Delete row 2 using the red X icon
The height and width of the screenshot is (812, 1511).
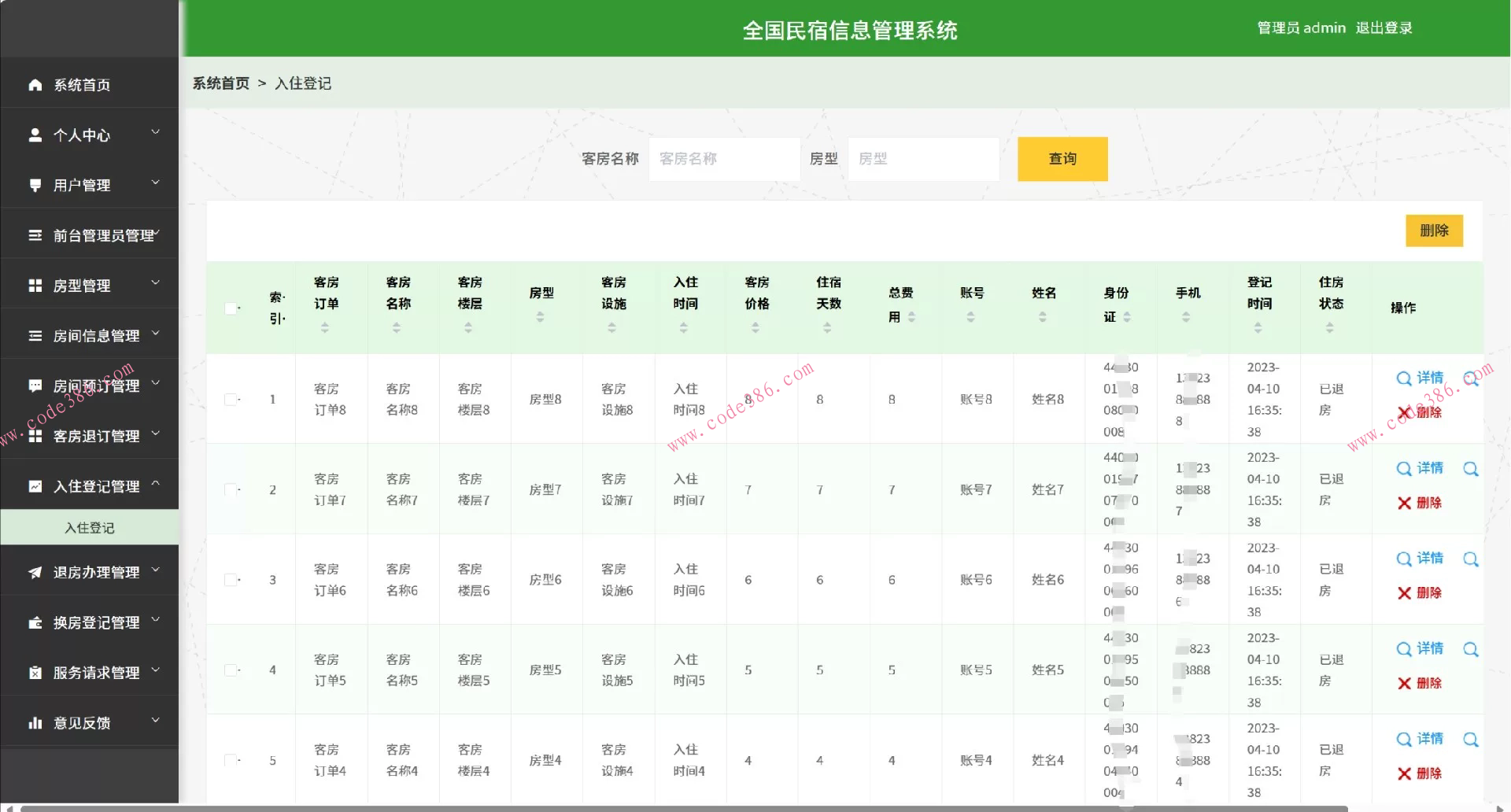click(1406, 503)
